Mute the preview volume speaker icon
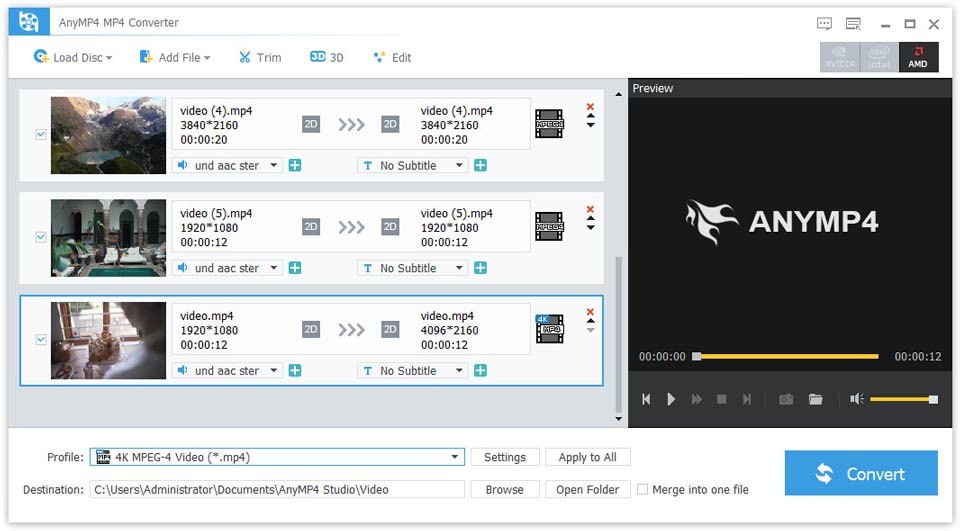Viewport: 960px width, 531px height. 856,399
